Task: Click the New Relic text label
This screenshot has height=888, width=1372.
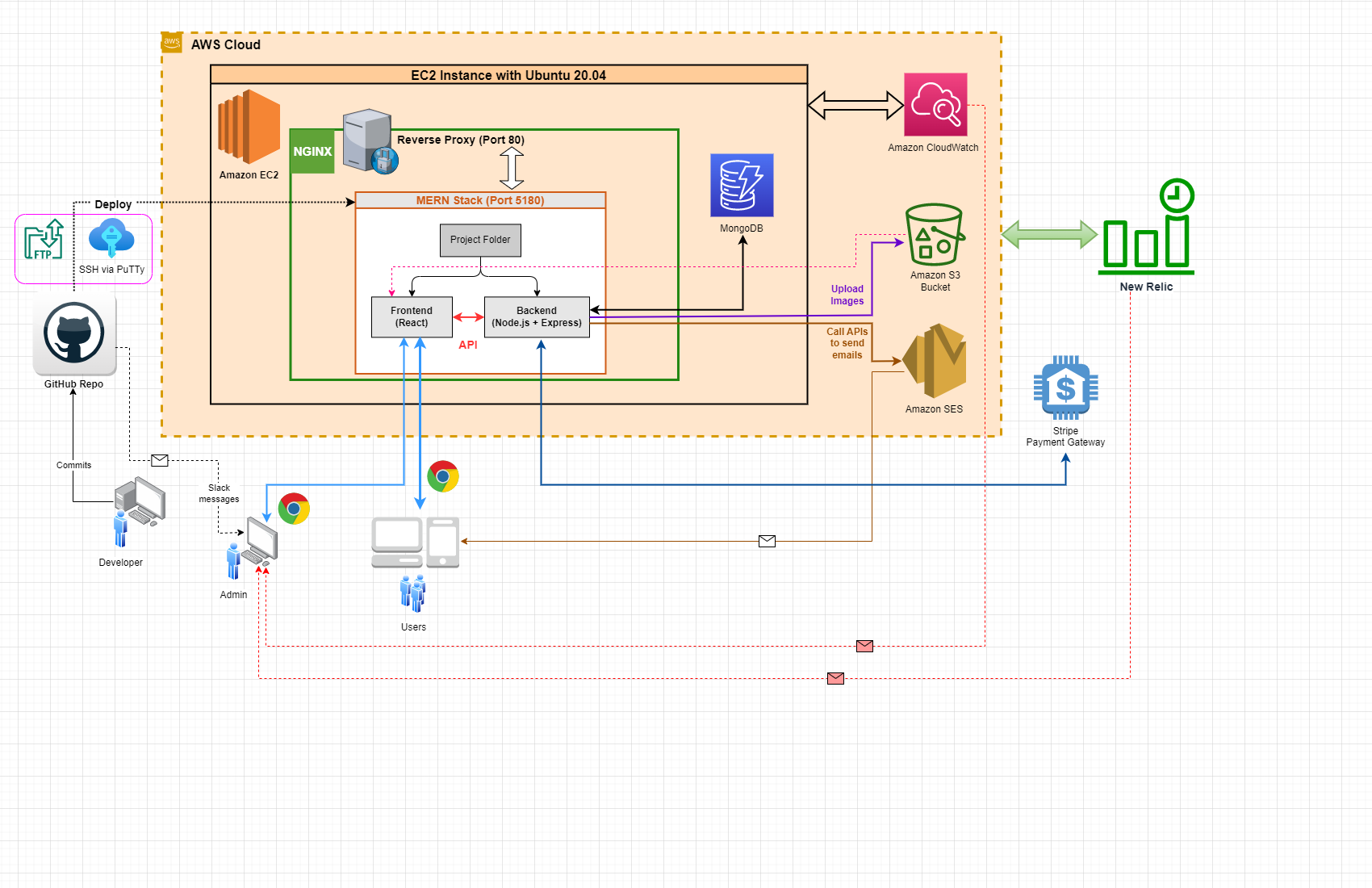Action: click(x=1147, y=287)
